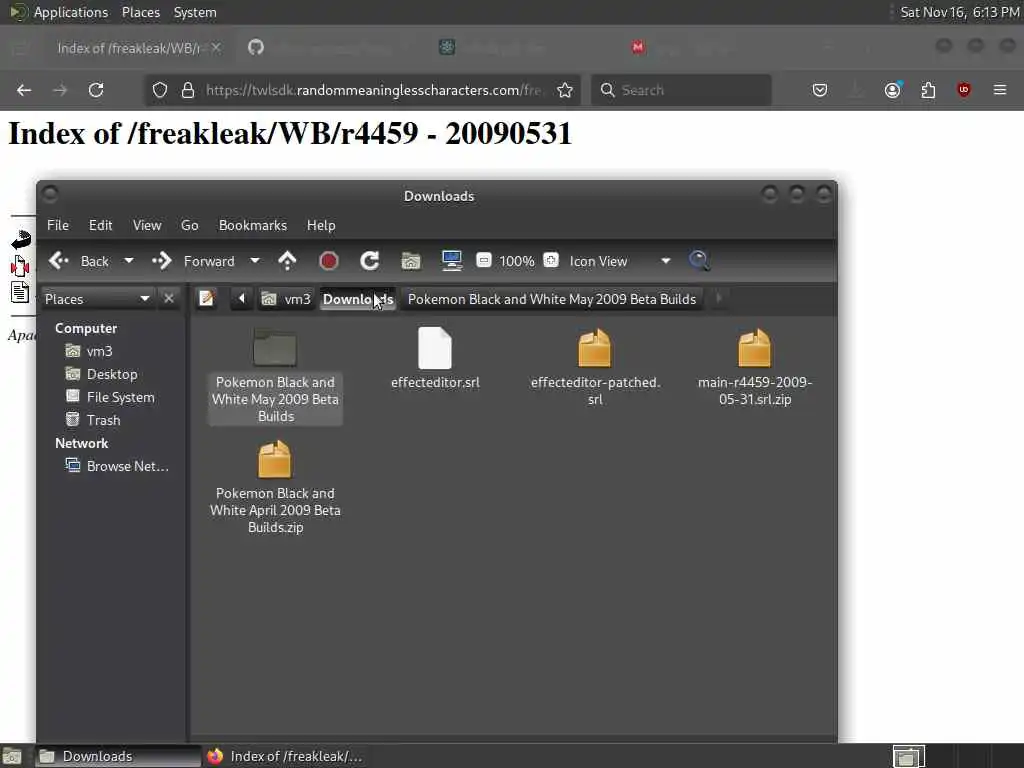Select Pokemon April 2009 Beta Builds.zip
This screenshot has height=768, width=1024.
275,487
